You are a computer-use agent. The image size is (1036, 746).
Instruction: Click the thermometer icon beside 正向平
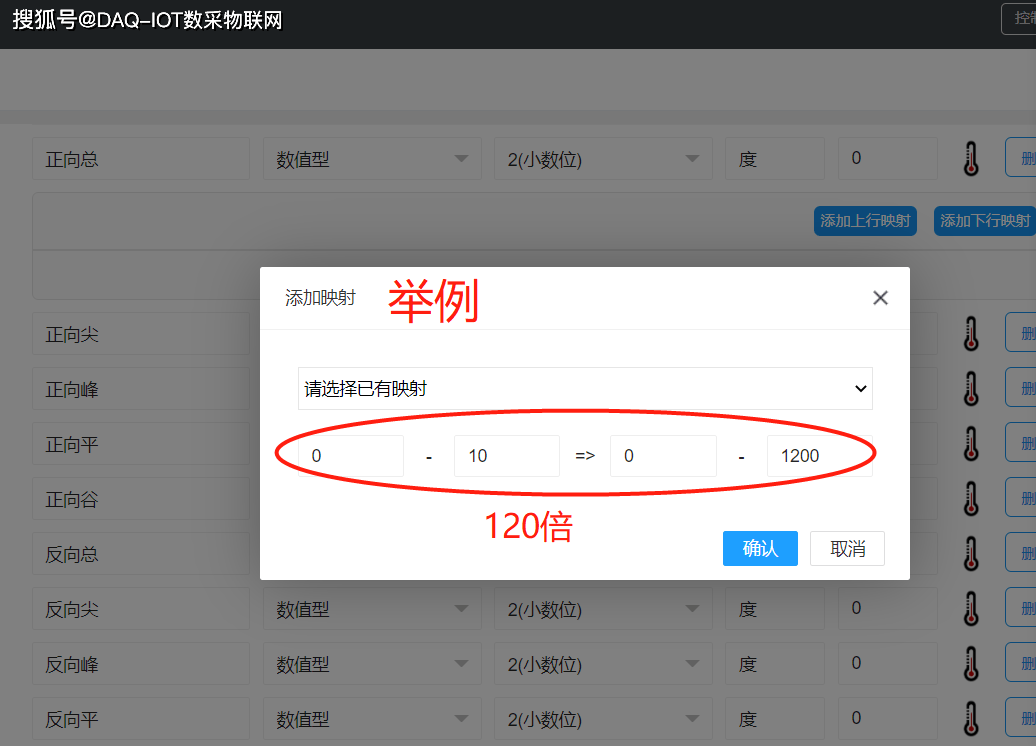click(x=969, y=442)
